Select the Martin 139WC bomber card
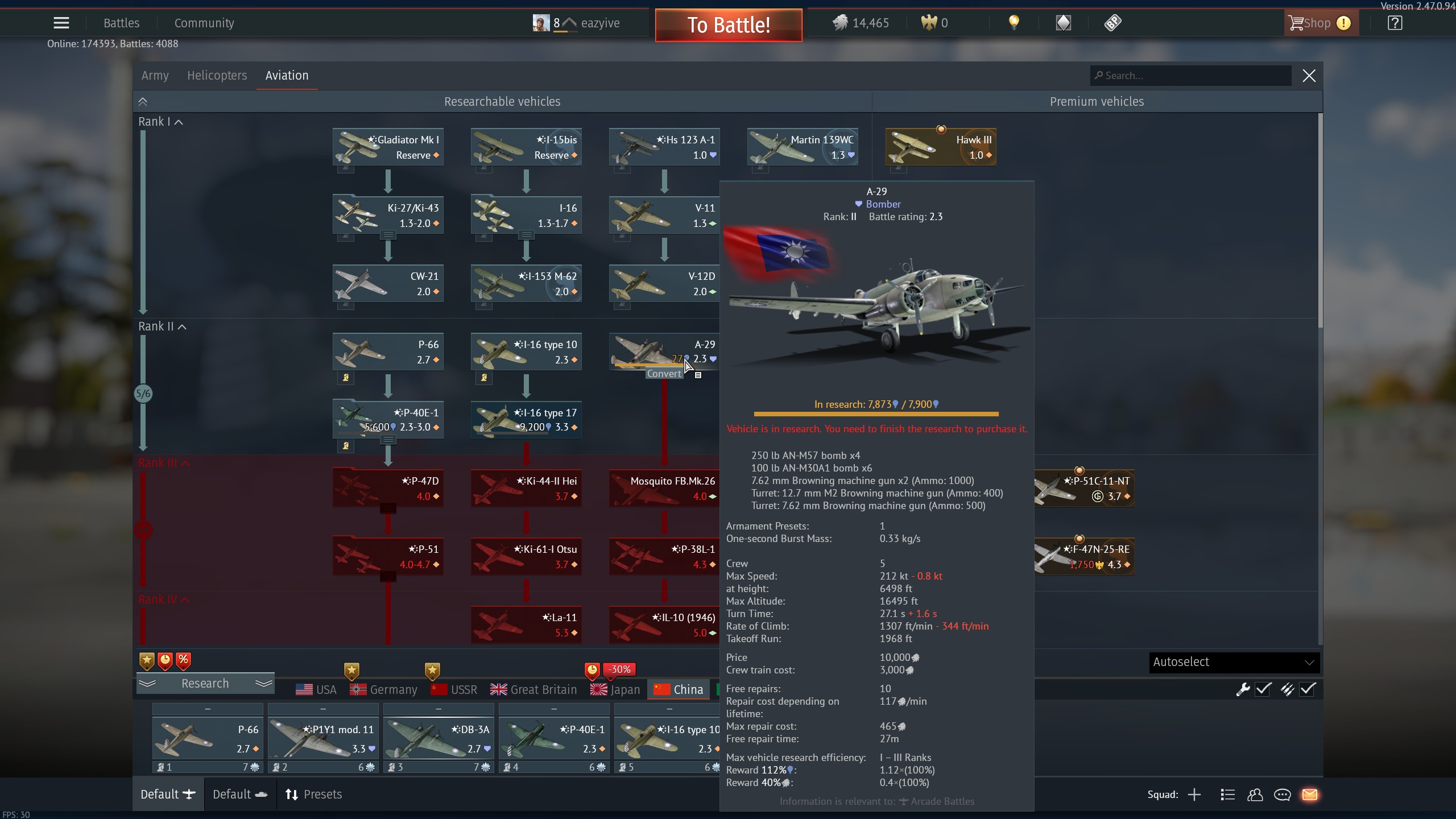This screenshot has width=1456, height=819. [x=803, y=147]
